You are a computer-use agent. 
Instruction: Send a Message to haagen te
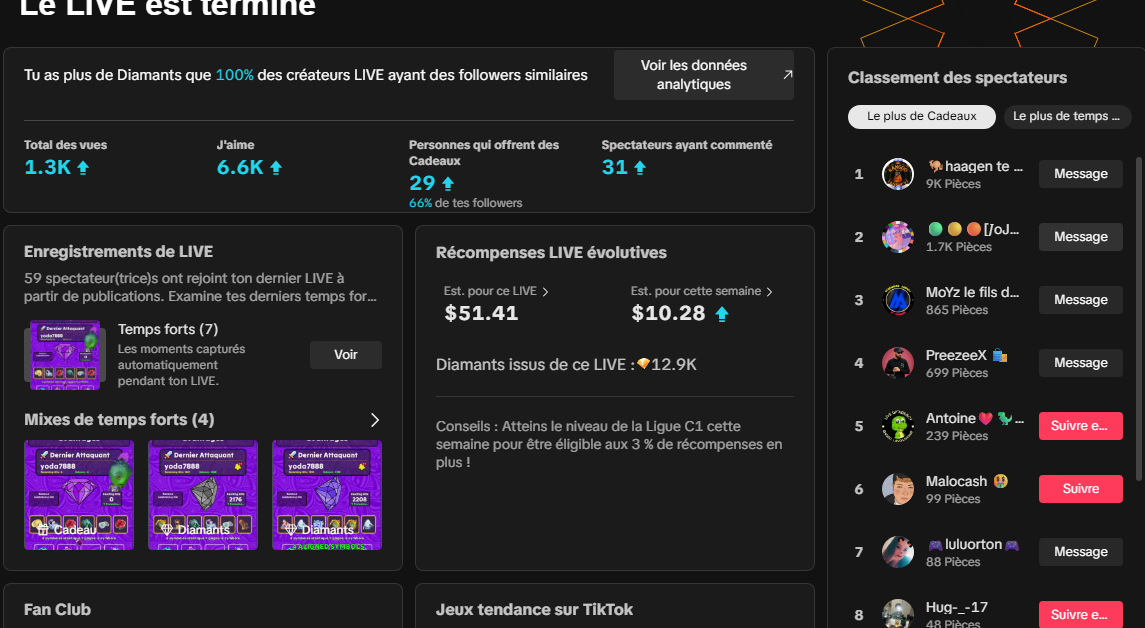[x=1080, y=174]
